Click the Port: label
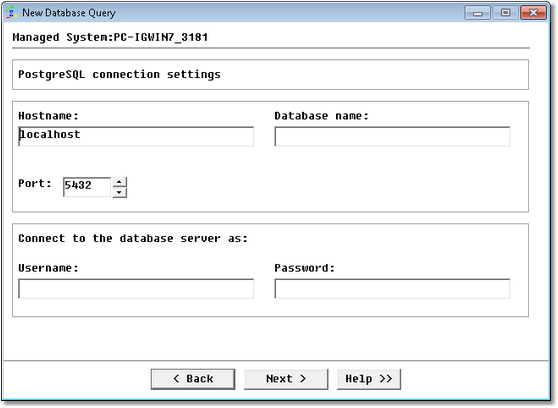558x408 pixels. 35,184
